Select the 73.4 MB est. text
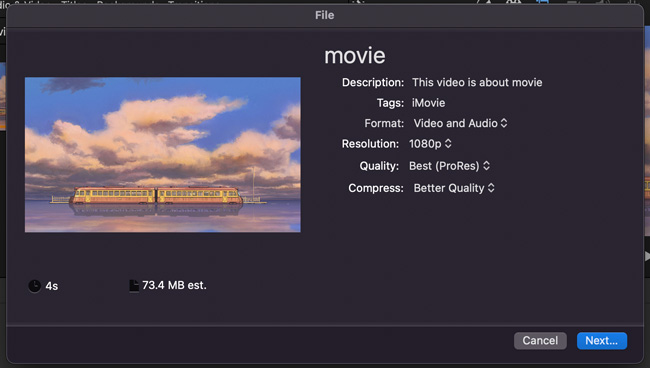 174,286
